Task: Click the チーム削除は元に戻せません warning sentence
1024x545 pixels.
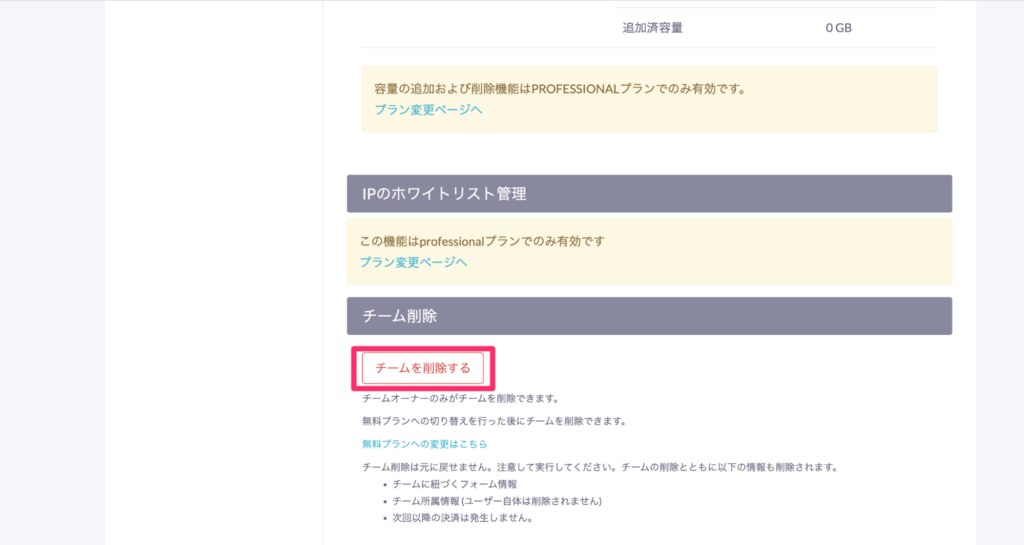Action: click(600, 467)
